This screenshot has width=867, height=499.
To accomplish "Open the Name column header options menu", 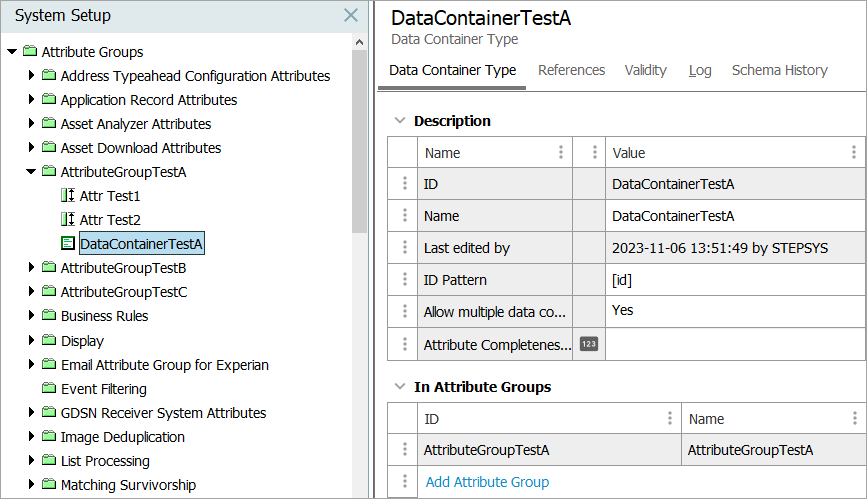I will 561,153.
